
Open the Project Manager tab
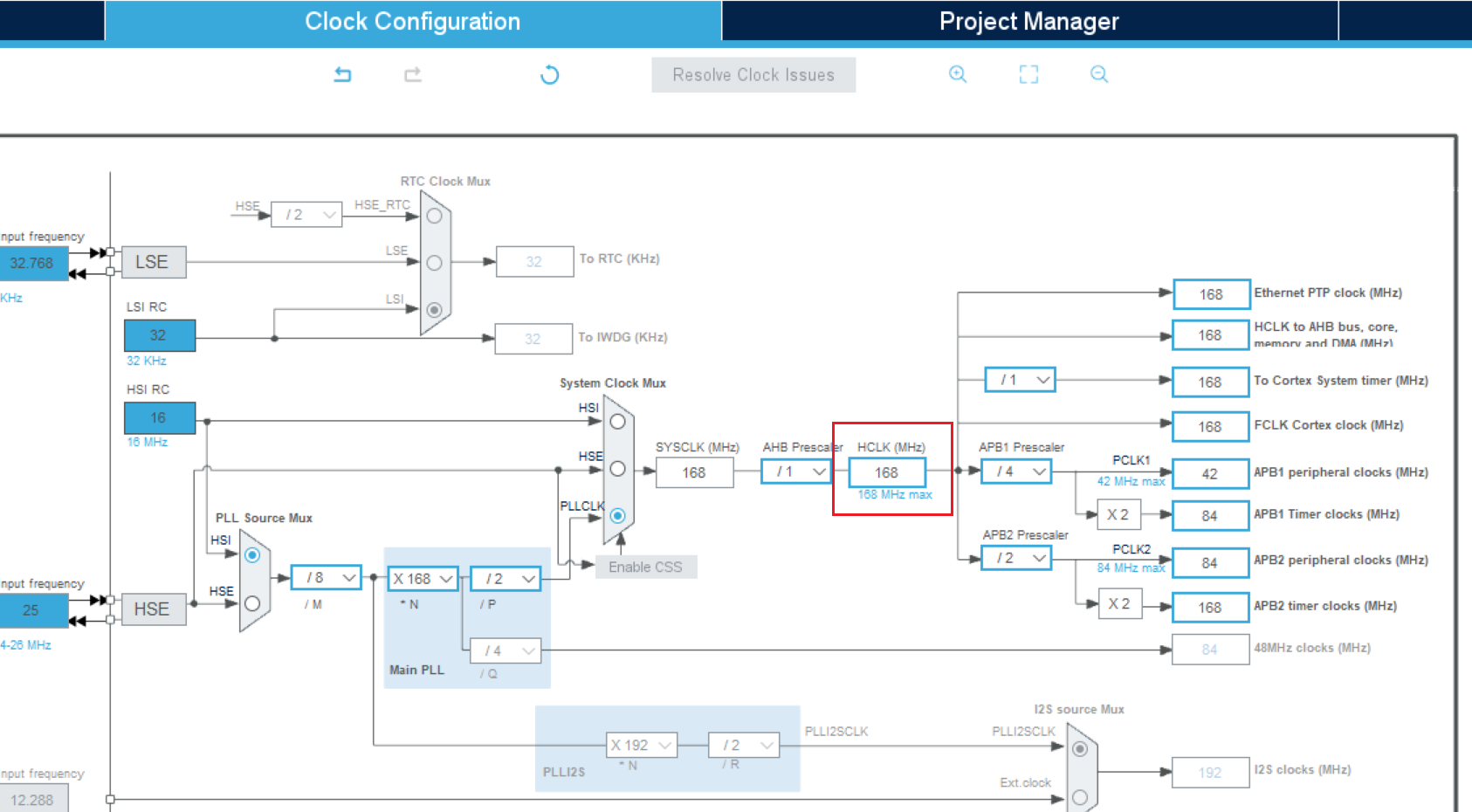click(x=1029, y=21)
